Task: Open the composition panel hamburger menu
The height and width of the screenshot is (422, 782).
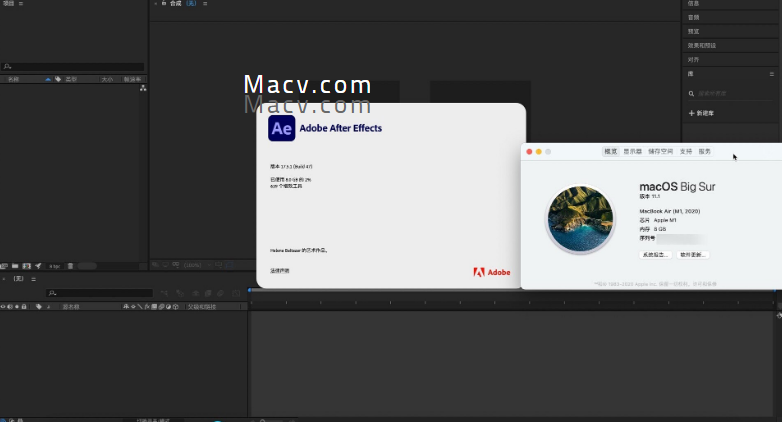Action: (205, 3)
